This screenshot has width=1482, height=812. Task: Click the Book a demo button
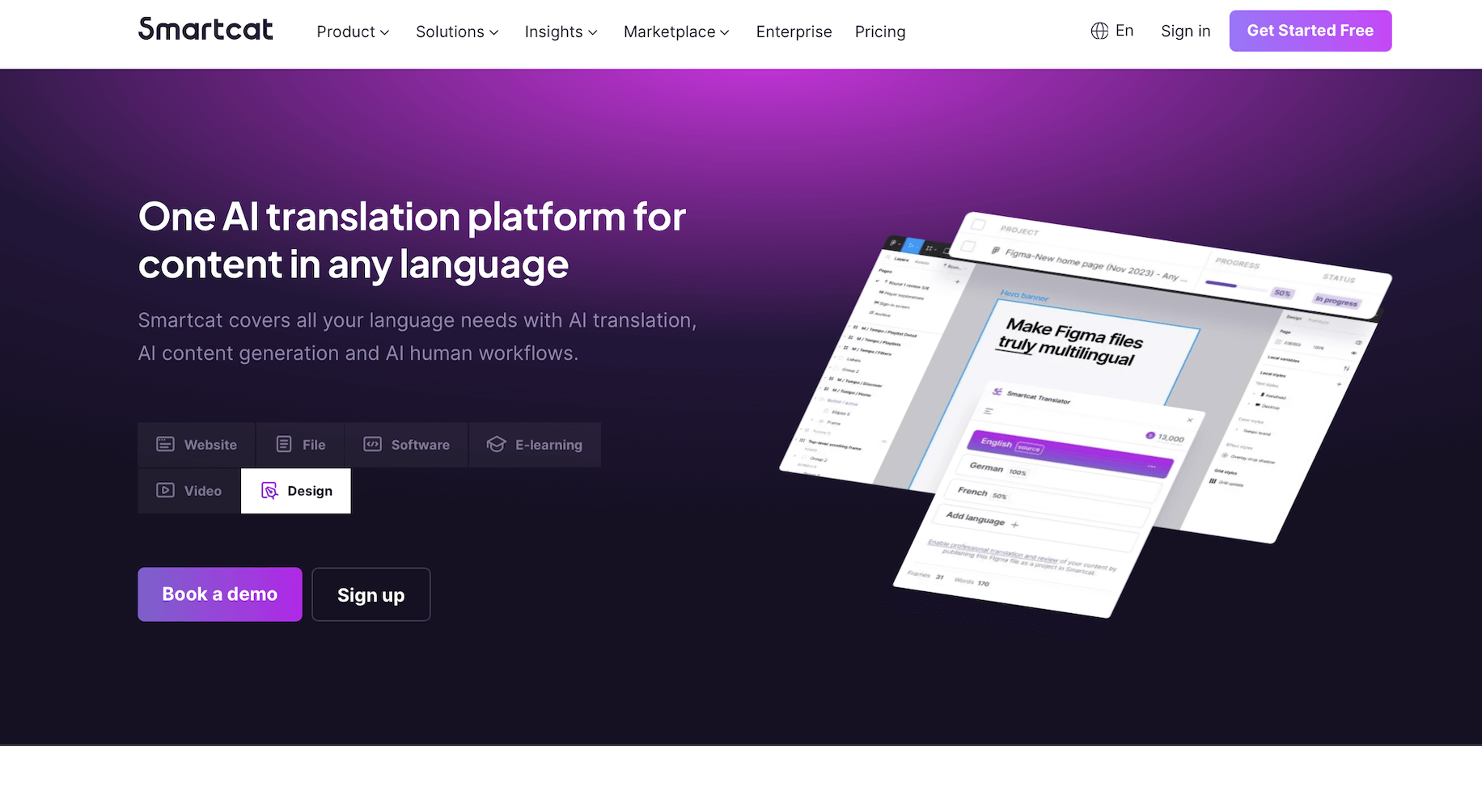click(x=220, y=594)
